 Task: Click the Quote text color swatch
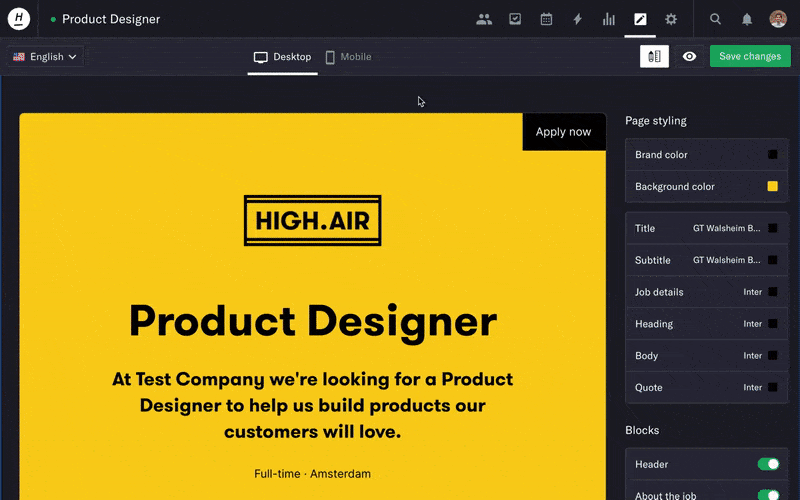772,387
